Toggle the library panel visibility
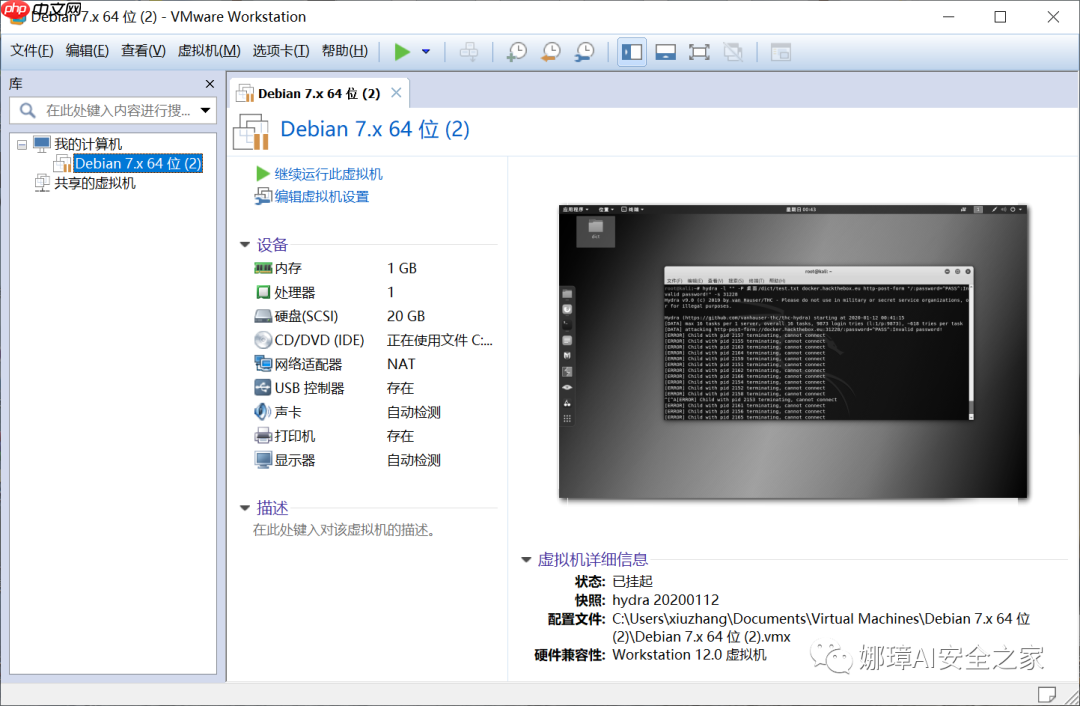 (x=631, y=51)
